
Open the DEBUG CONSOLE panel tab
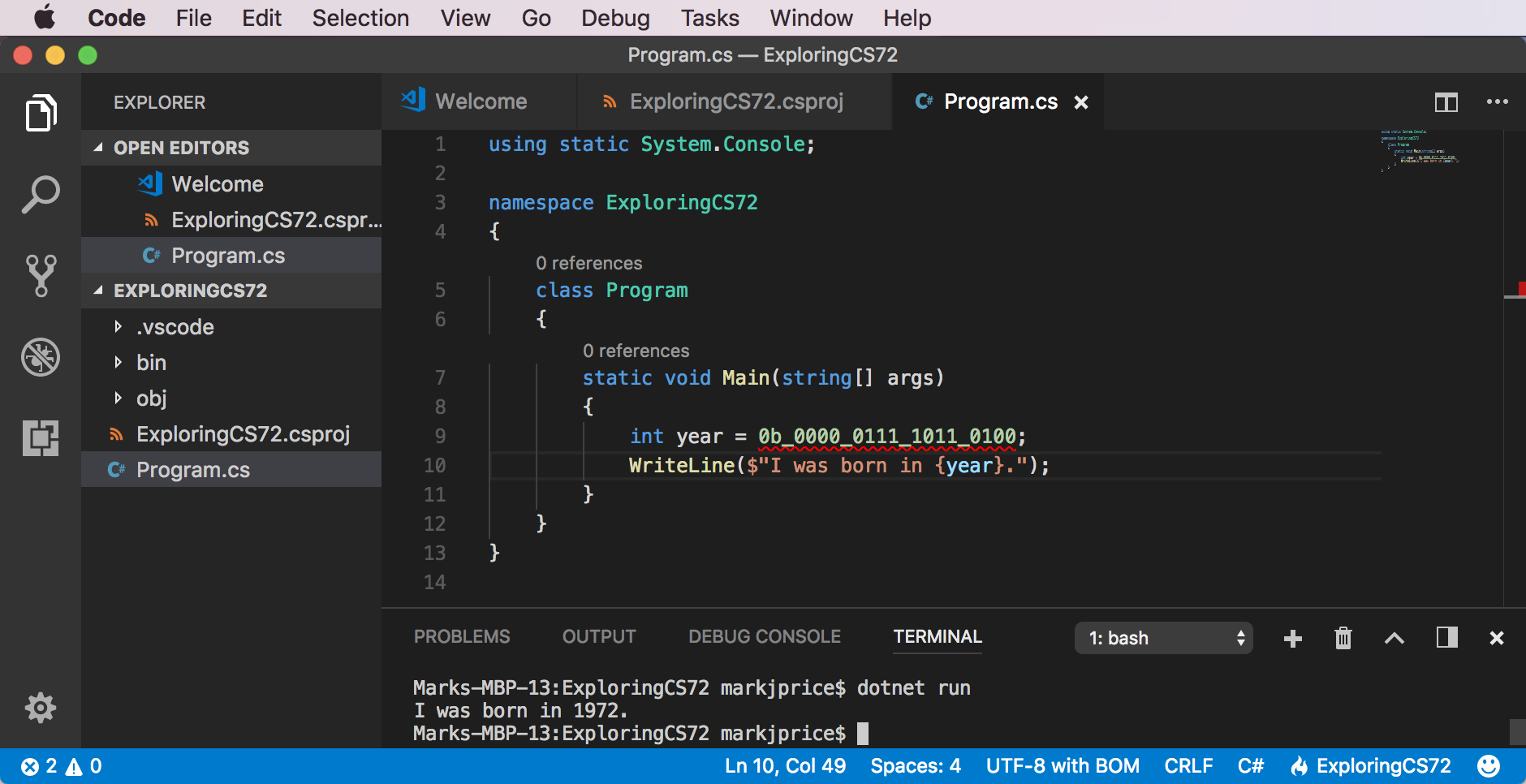click(765, 636)
